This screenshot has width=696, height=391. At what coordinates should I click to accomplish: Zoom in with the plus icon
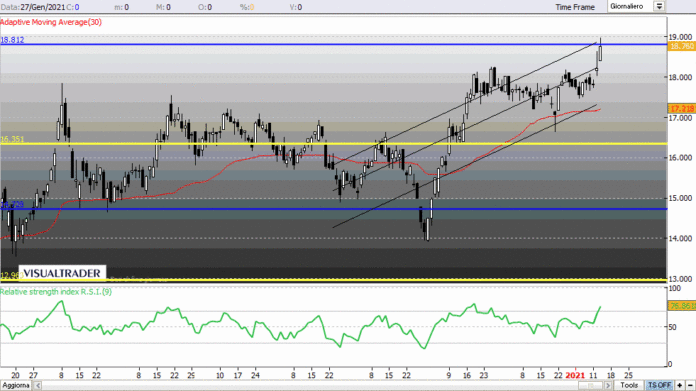[x=680, y=385]
